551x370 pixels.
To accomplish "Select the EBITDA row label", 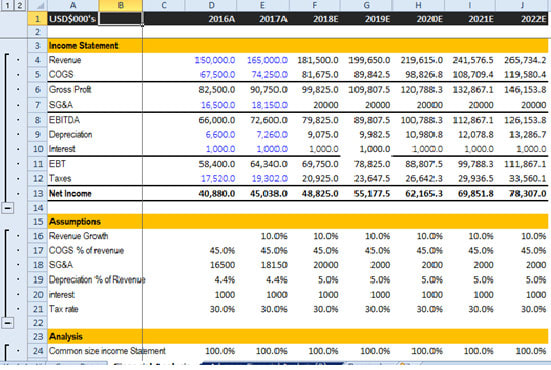I will (x=64, y=120).
